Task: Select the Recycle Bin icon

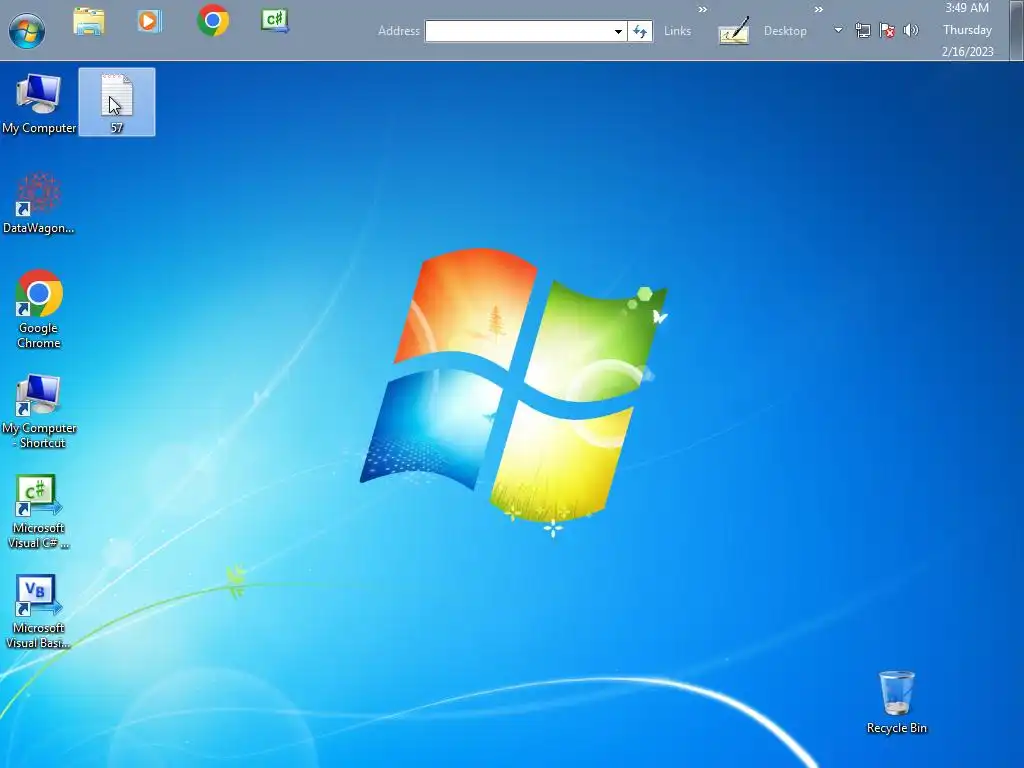Action: click(897, 703)
